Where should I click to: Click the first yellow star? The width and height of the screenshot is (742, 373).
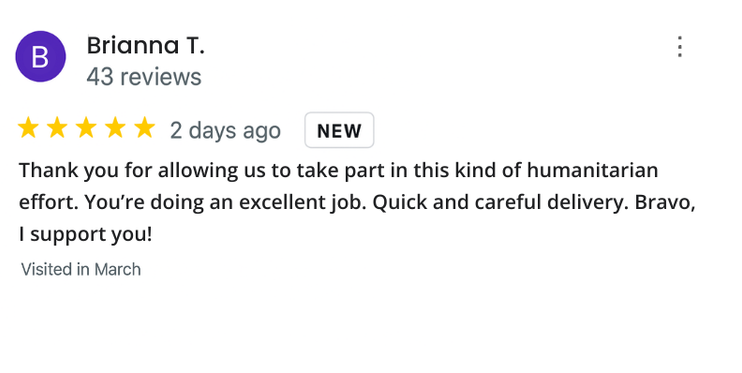pos(28,128)
